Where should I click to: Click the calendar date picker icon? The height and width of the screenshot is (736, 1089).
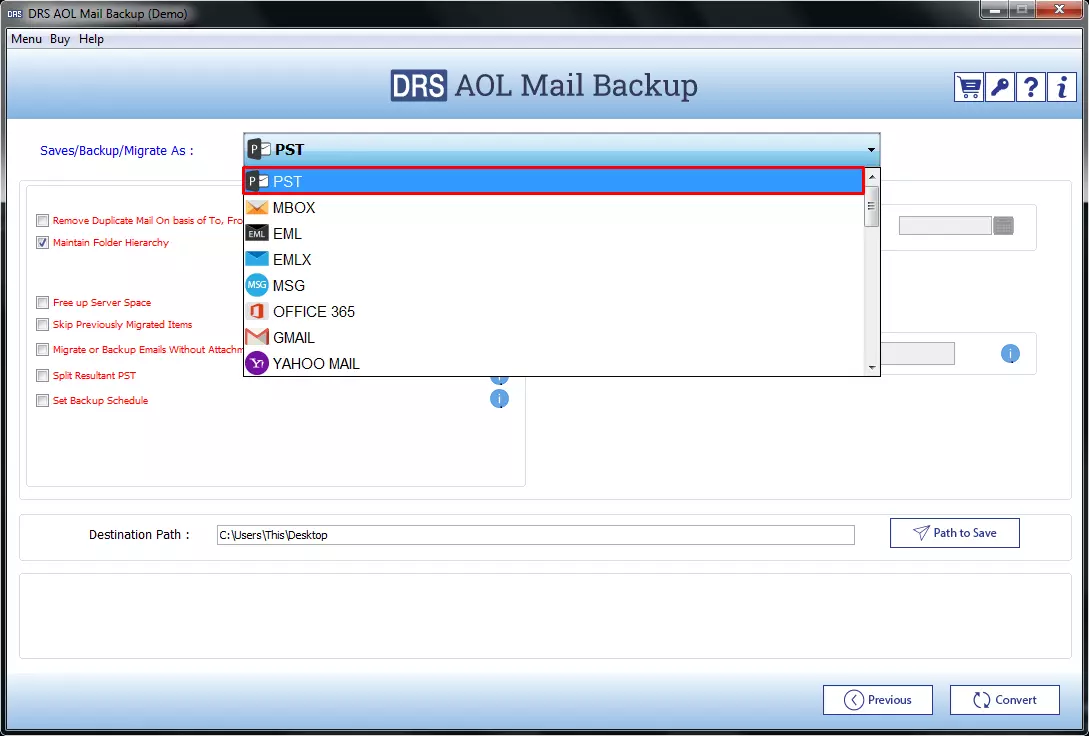click(1004, 225)
